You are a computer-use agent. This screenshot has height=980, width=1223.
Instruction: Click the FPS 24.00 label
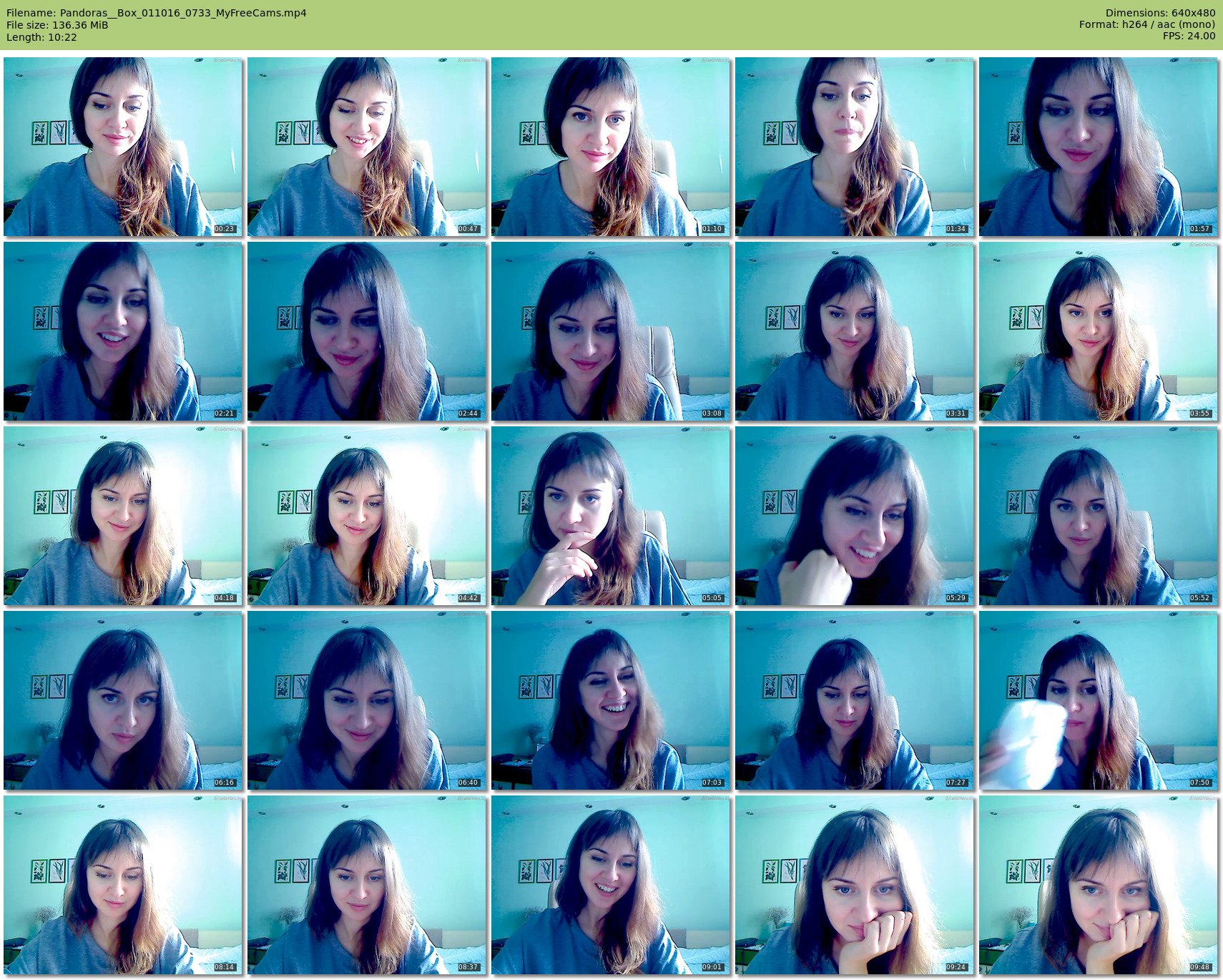pyautogui.click(x=1189, y=36)
